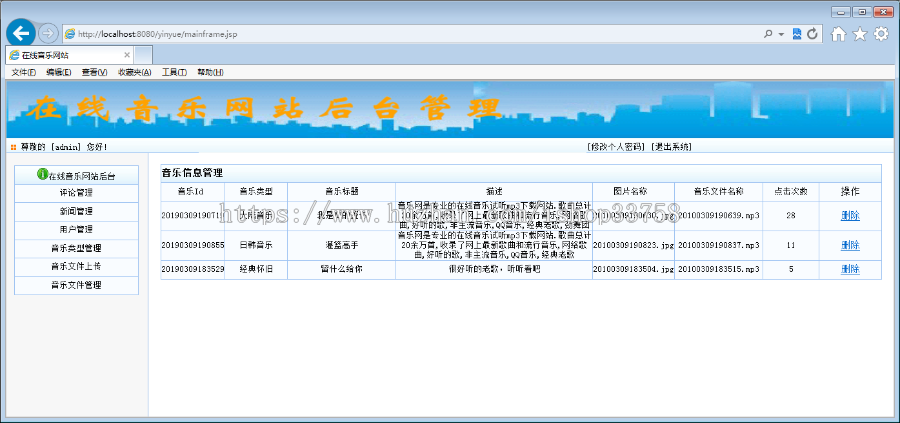
Task: Click the click count 11 cell
Action: pos(791,245)
